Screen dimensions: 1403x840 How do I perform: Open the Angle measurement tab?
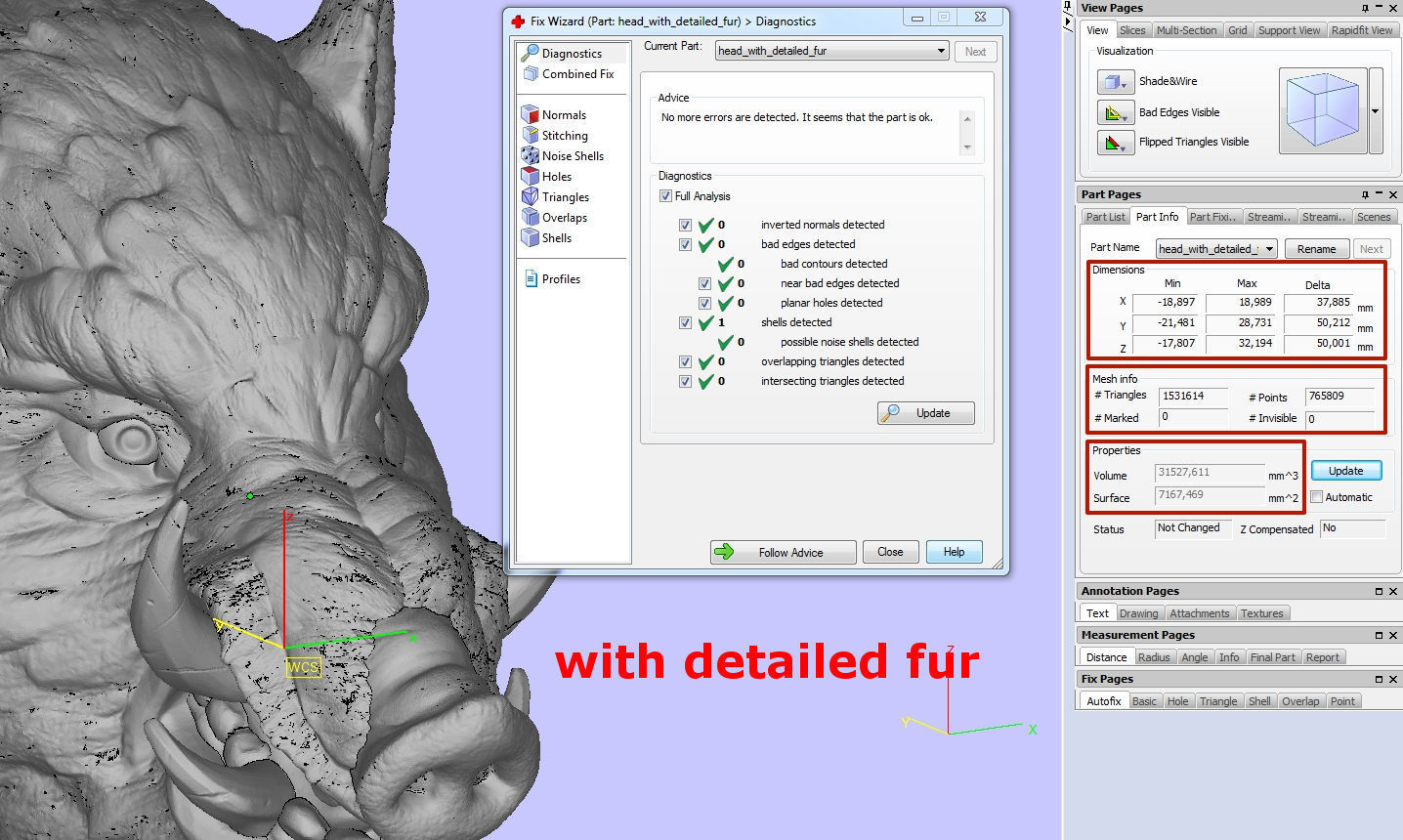pos(1194,657)
